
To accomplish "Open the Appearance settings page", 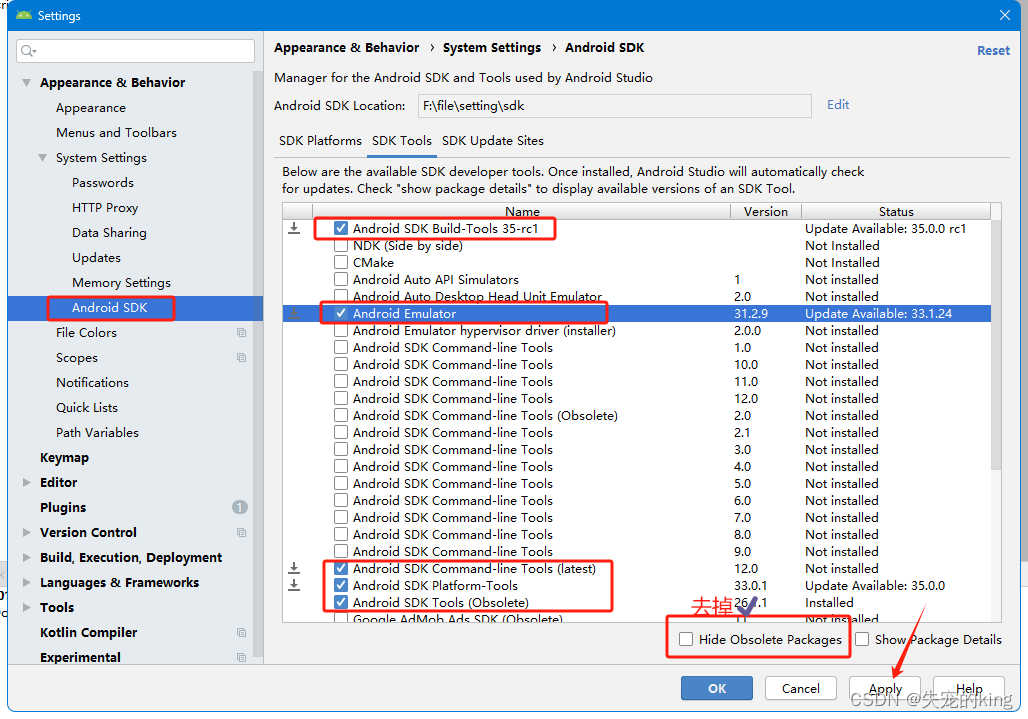I will point(91,107).
